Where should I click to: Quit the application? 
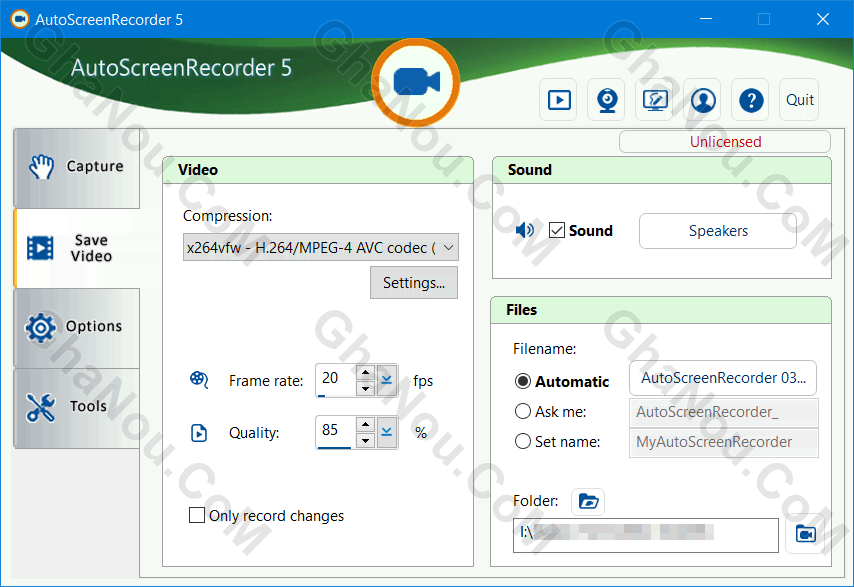(799, 100)
